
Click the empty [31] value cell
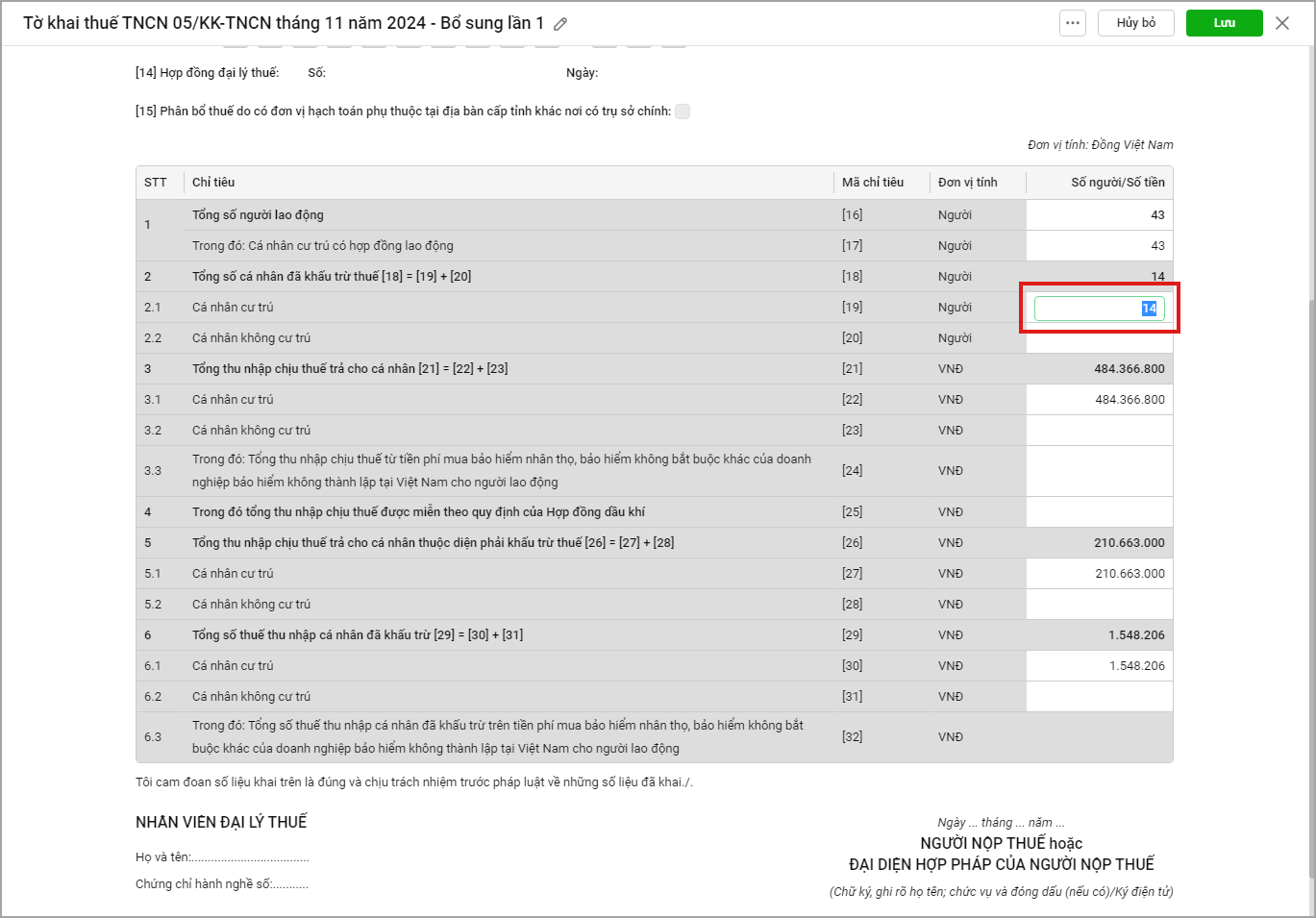pos(1099,697)
